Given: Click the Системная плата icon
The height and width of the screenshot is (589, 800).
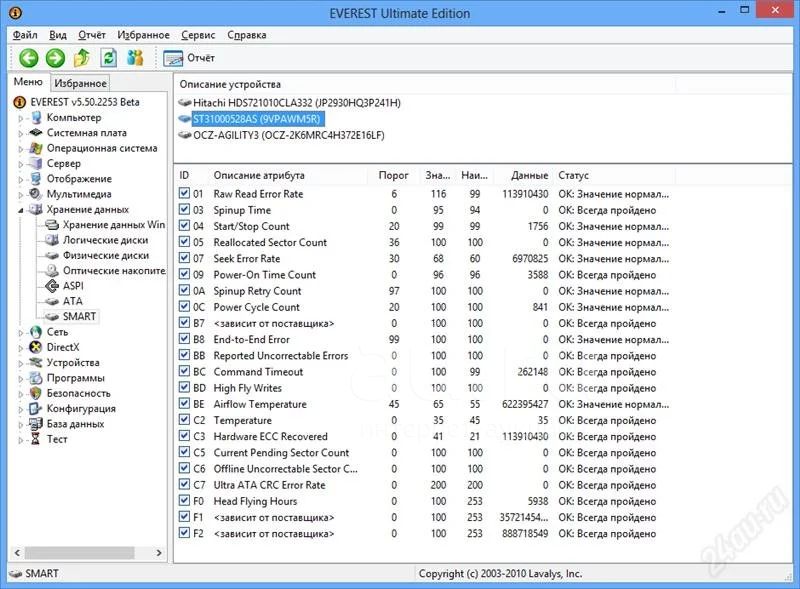Looking at the screenshot, I should pyautogui.click(x=36, y=133).
